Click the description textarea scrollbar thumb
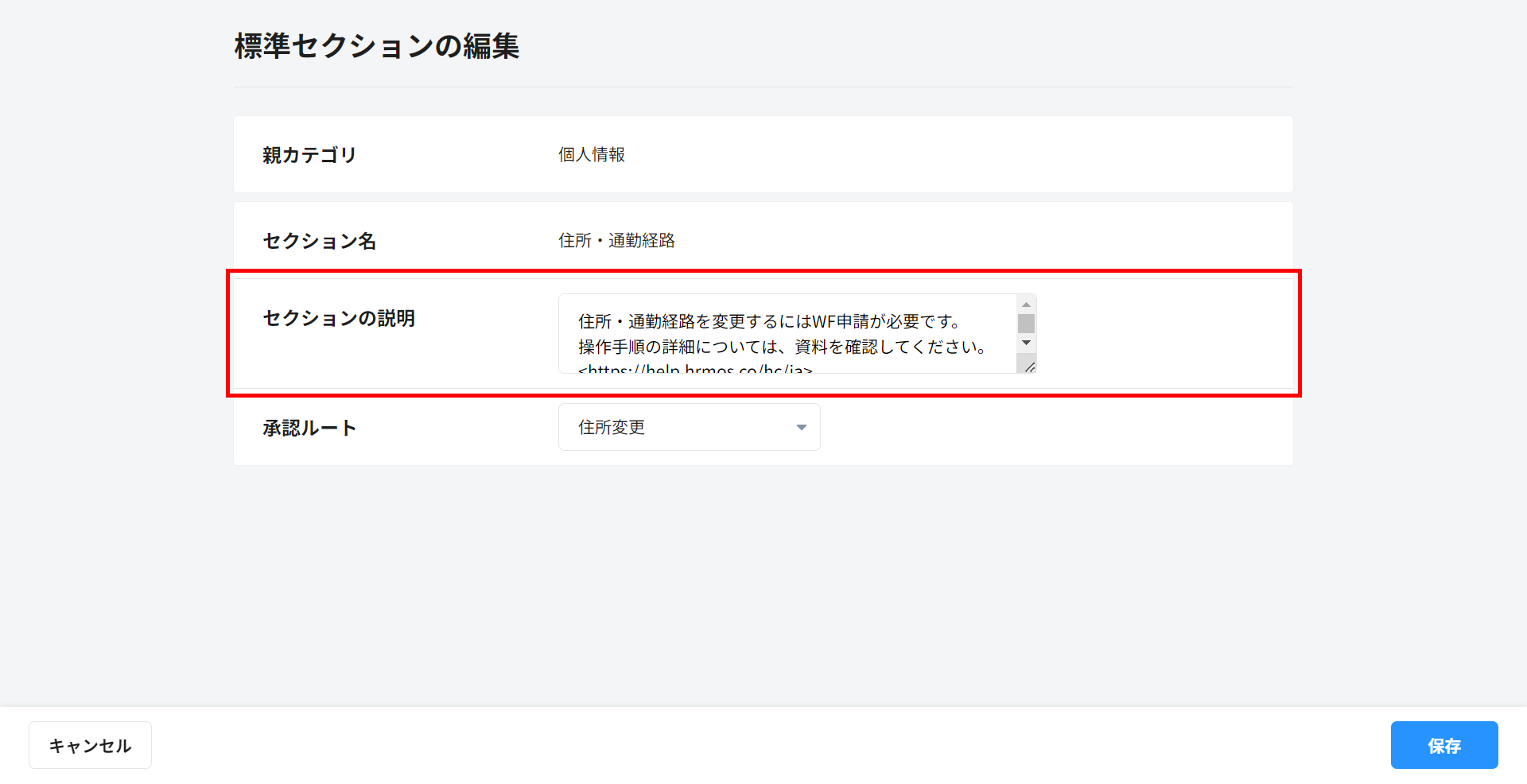1527x784 pixels. [1026, 324]
